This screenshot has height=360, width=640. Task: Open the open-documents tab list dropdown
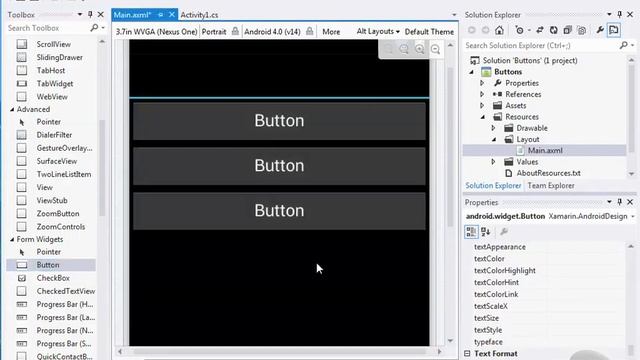point(454,15)
